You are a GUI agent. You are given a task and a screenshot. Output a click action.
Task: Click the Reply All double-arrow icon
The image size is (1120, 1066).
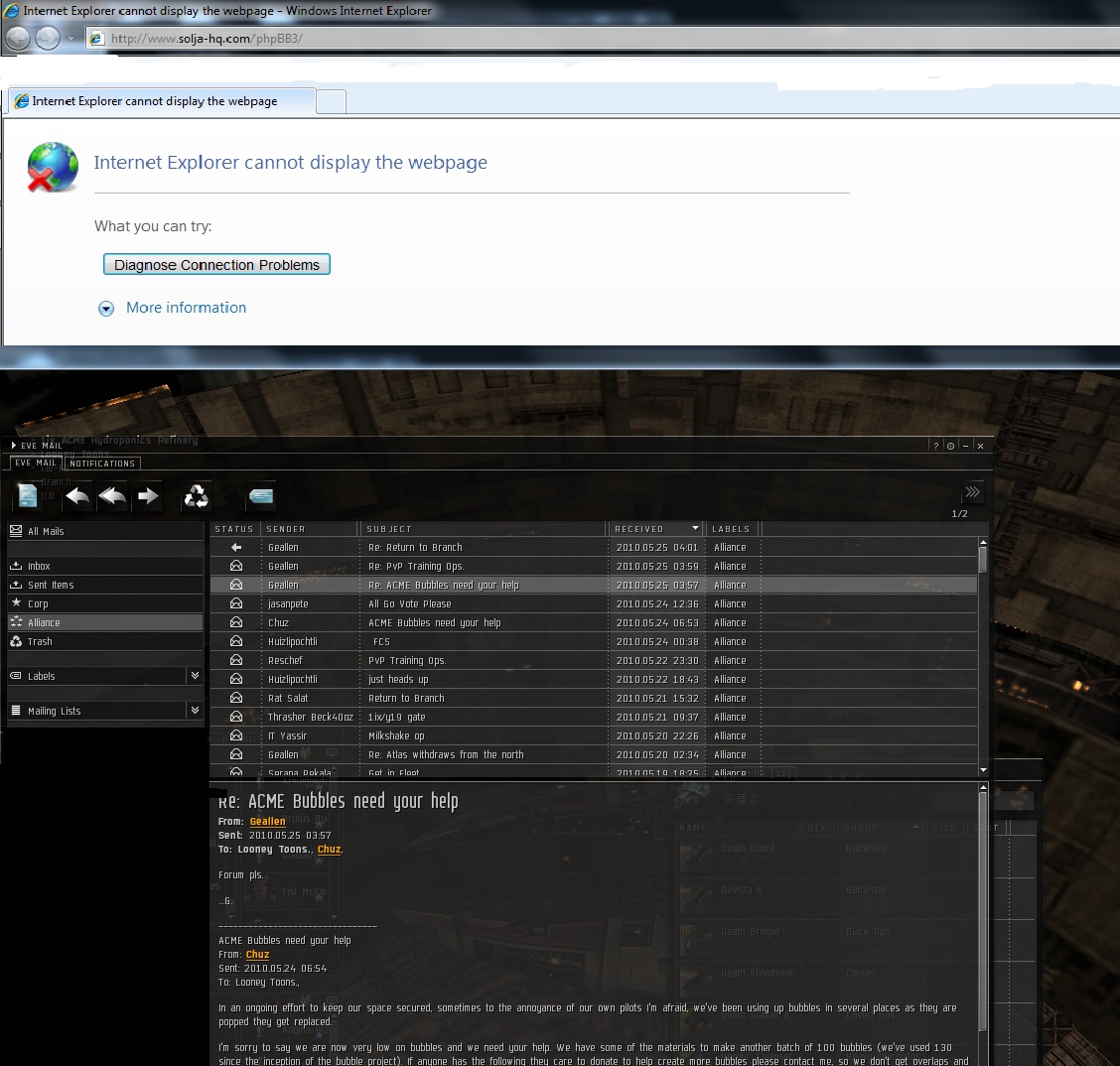(x=112, y=495)
